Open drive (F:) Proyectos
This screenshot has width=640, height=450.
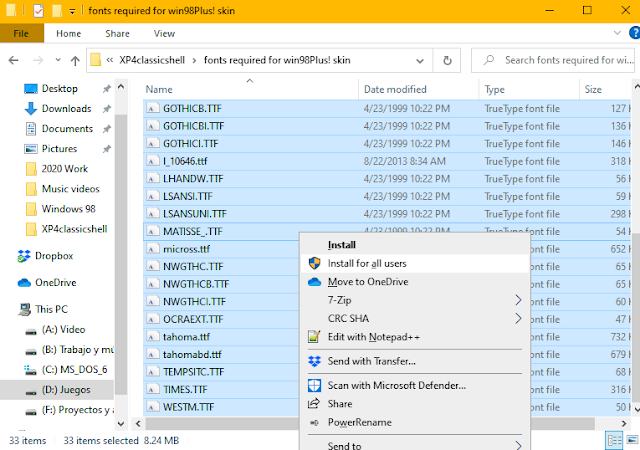coord(78,409)
